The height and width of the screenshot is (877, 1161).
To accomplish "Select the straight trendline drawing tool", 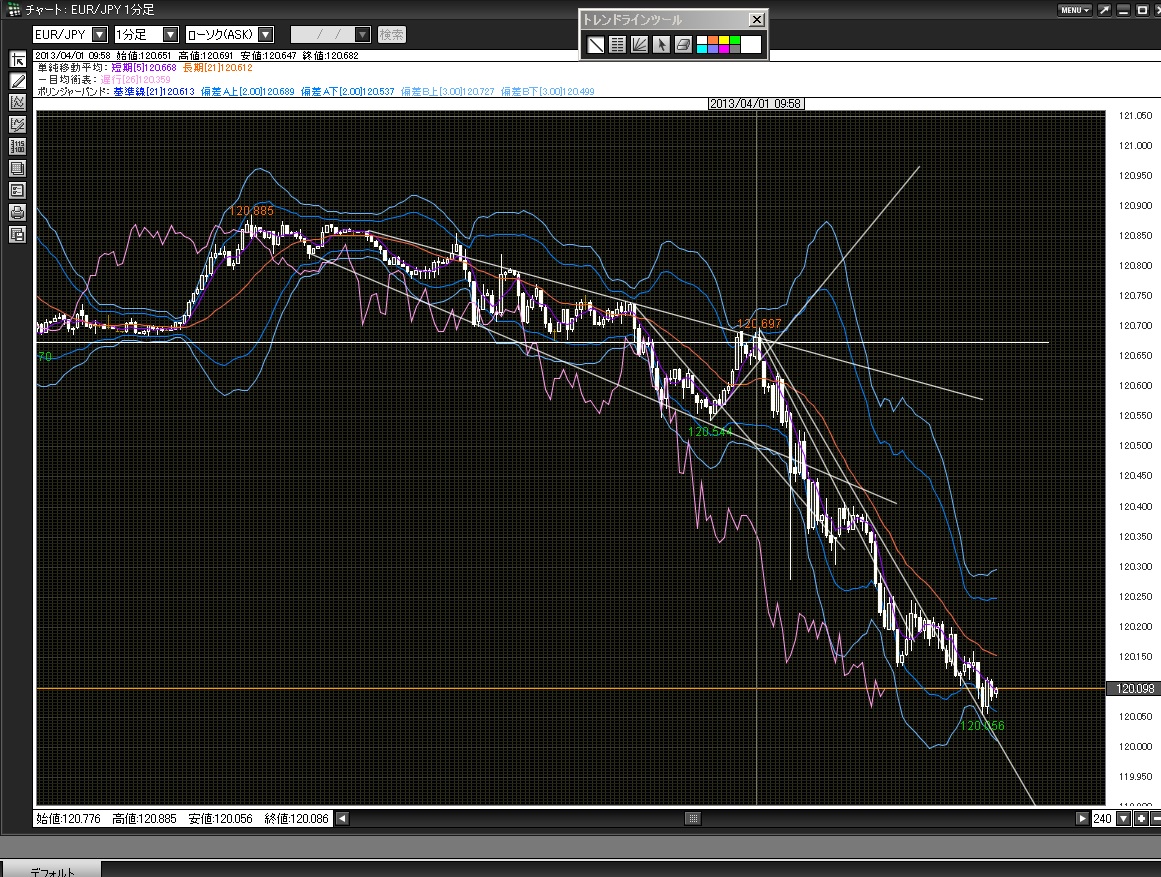I will (x=595, y=44).
